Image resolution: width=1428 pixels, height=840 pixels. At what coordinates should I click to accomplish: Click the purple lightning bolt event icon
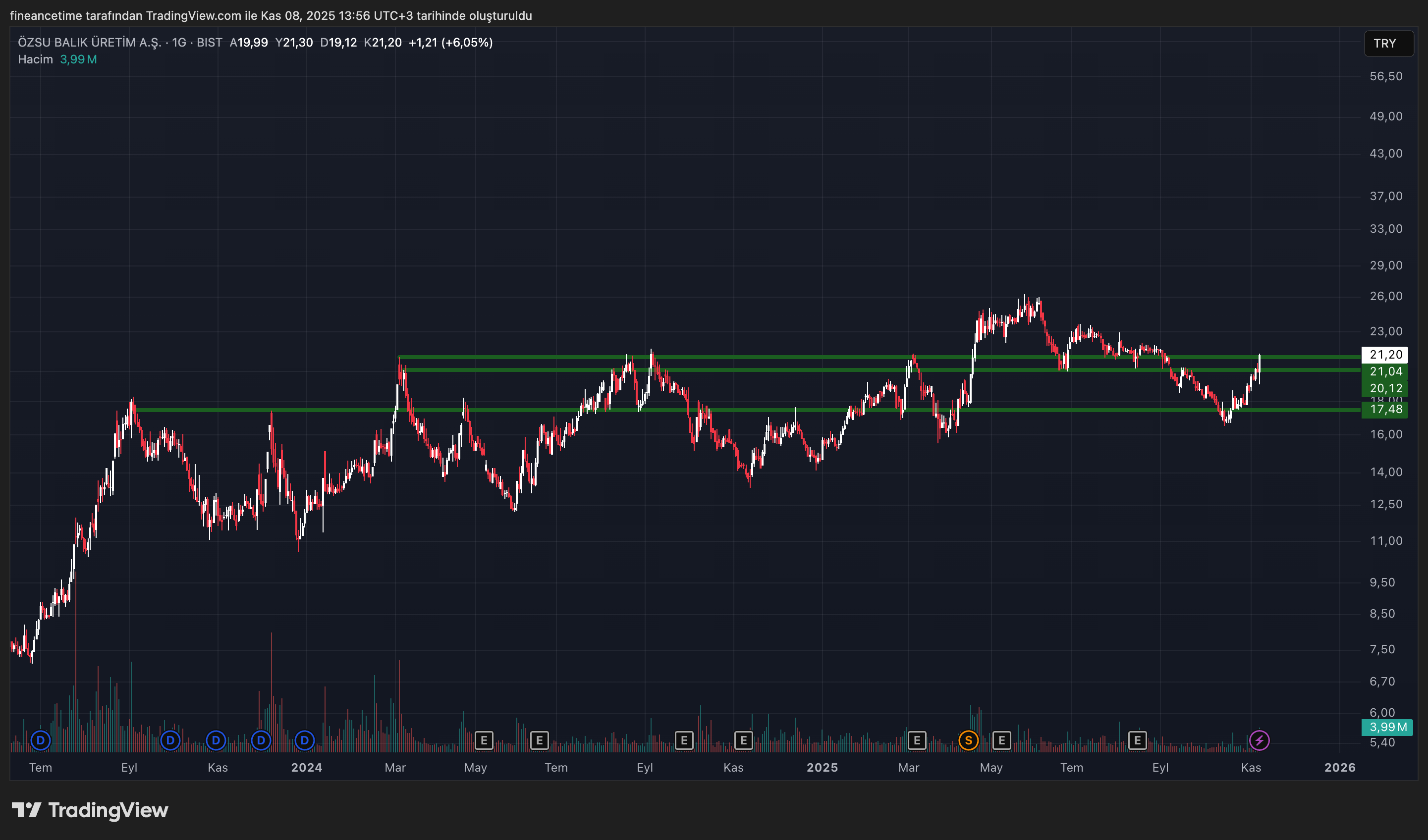click(x=1259, y=740)
